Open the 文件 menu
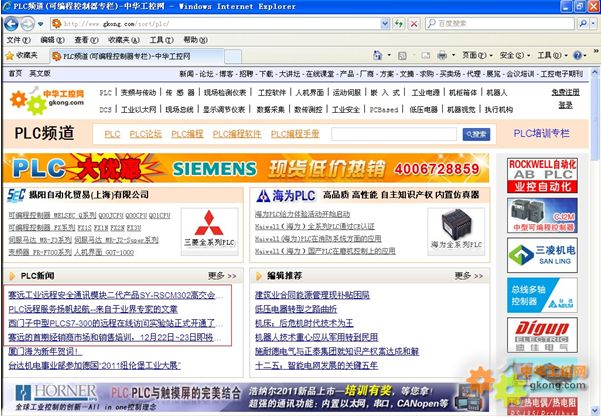The image size is (601, 417). [18, 40]
